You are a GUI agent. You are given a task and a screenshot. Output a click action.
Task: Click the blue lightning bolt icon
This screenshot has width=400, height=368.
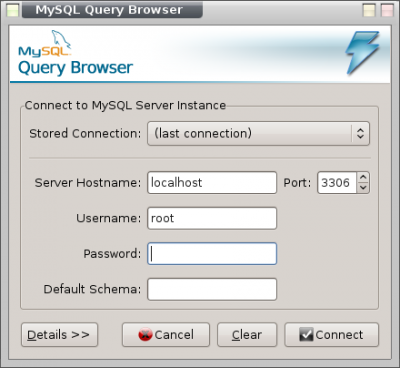362,52
